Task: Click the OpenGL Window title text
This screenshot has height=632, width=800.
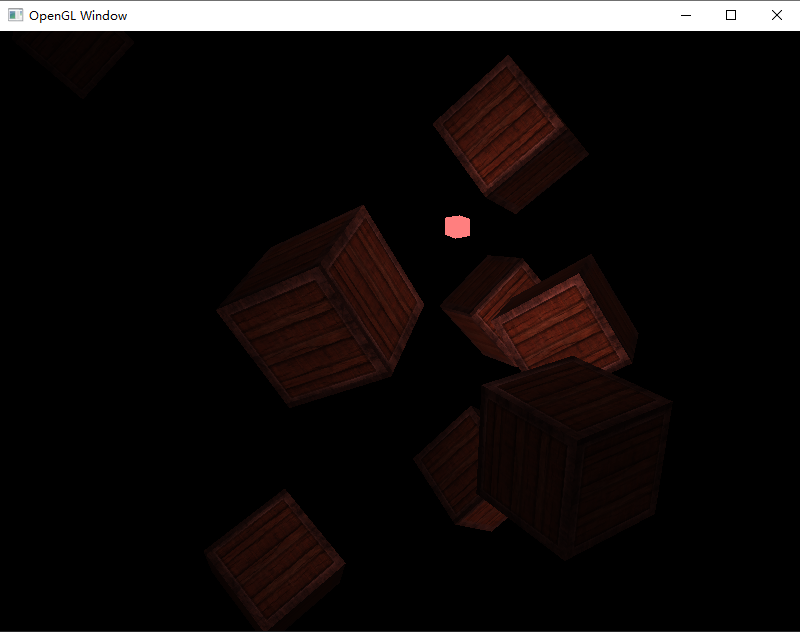Action: coord(78,16)
